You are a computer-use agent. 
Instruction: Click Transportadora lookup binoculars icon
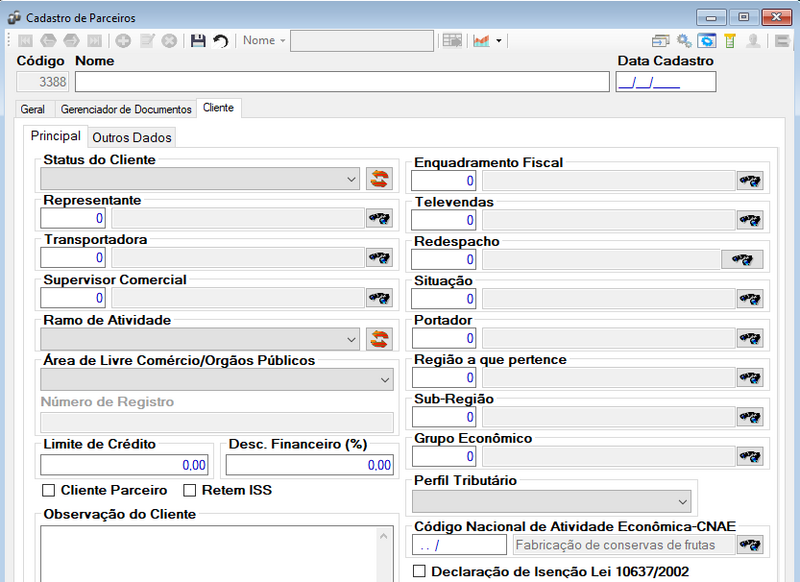coord(379,258)
